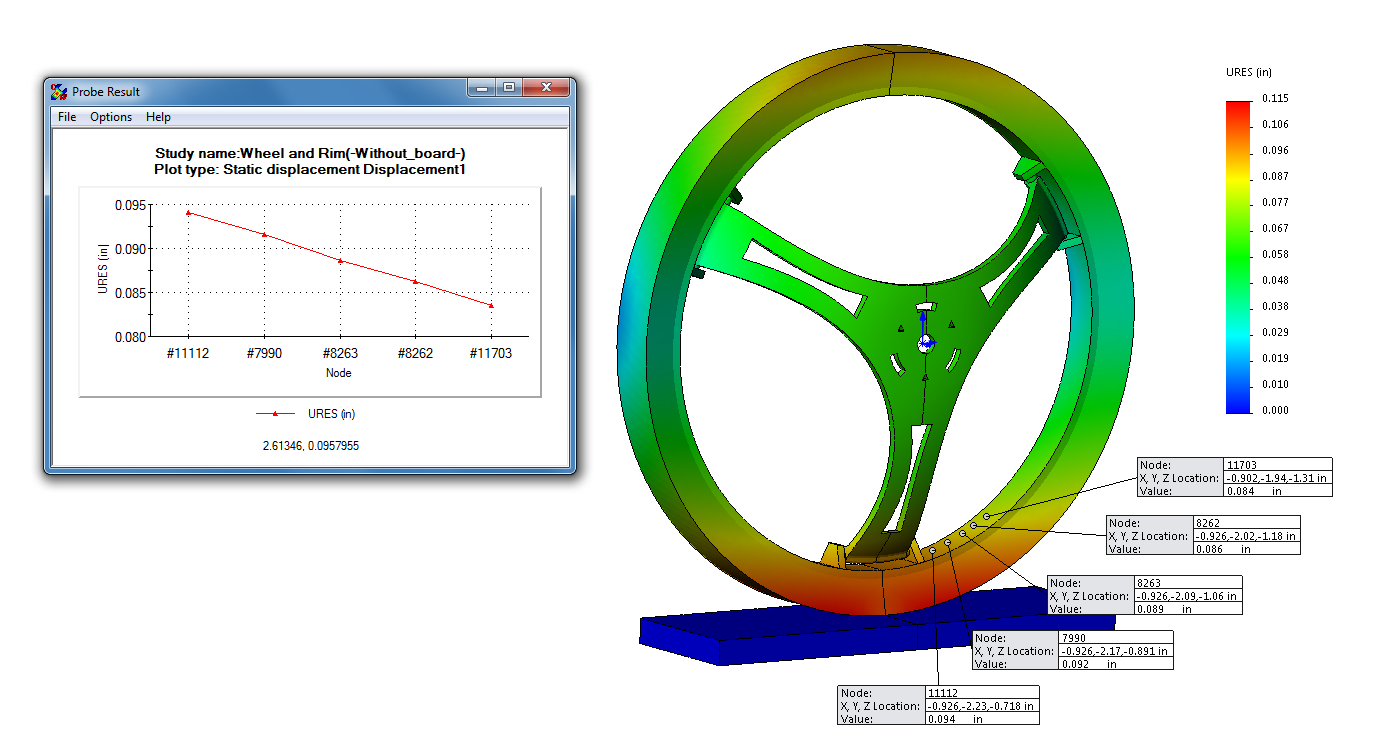Click the Probe Result title bar icon
The height and width of the screenshot is (745, 1375).
pyautogui.click(x=57, y=90)
